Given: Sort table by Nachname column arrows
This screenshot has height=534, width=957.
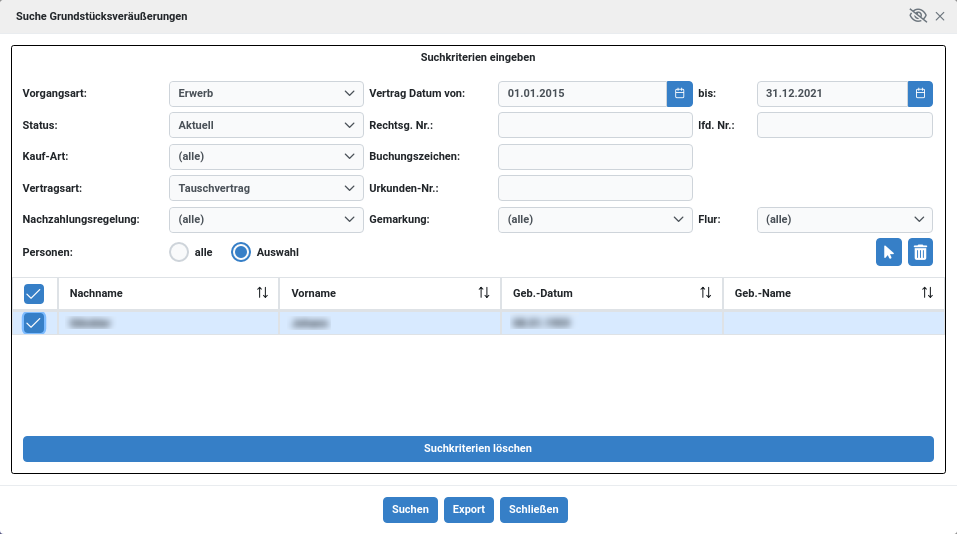Looking at the screenshot, I should [x=262, y=293].
